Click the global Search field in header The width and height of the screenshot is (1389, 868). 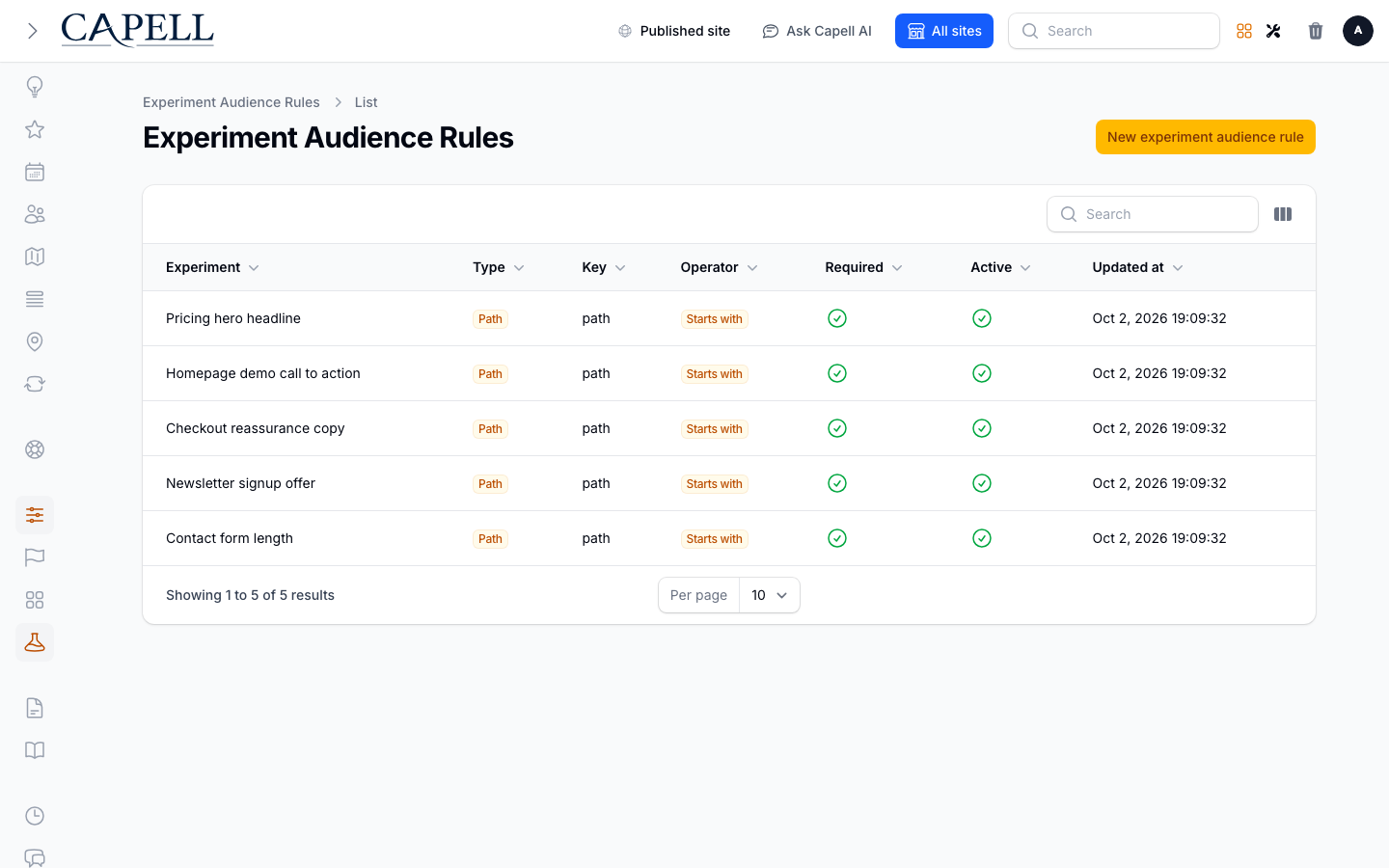click(x=1114, y=31)
